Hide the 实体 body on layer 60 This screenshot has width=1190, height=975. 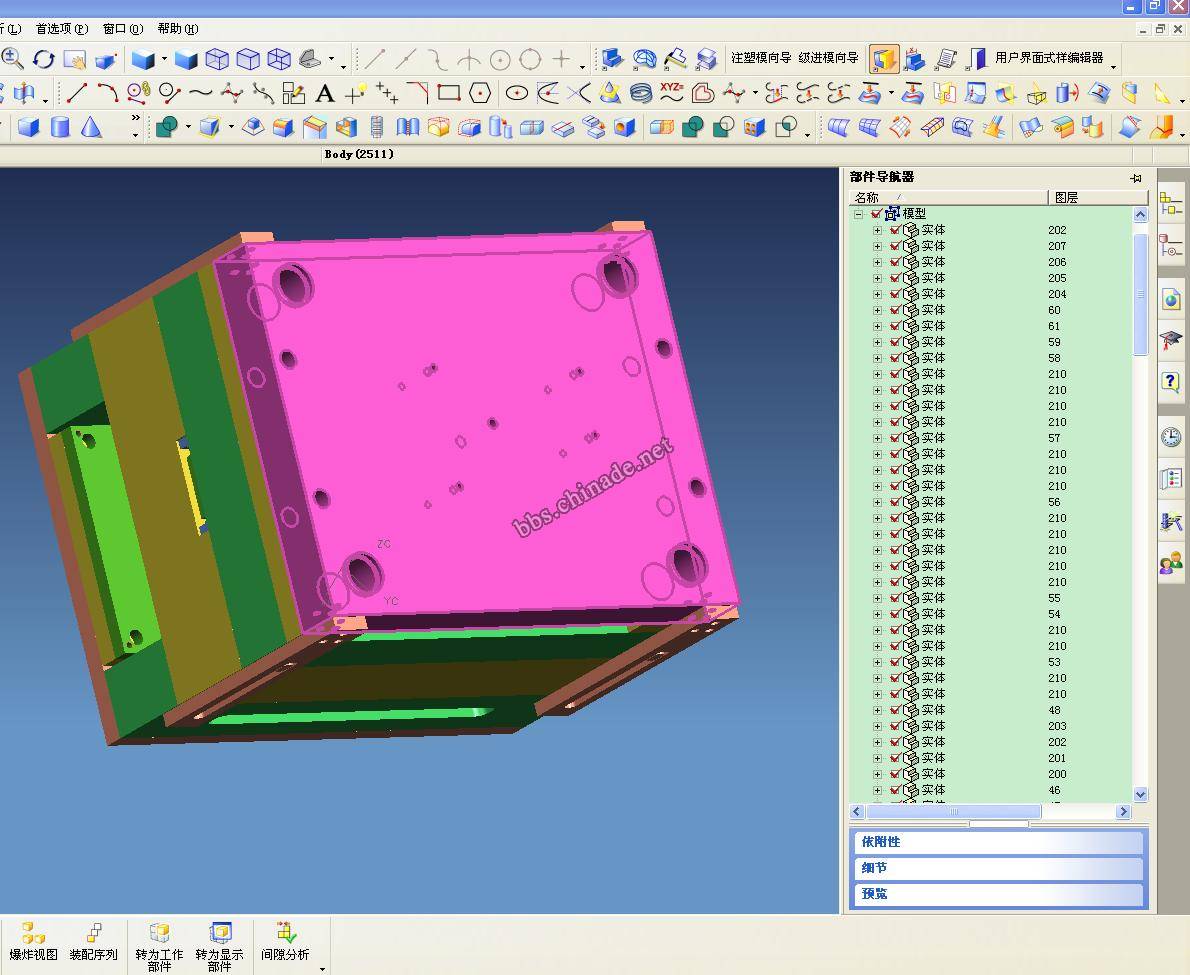[x=895, y=310]
